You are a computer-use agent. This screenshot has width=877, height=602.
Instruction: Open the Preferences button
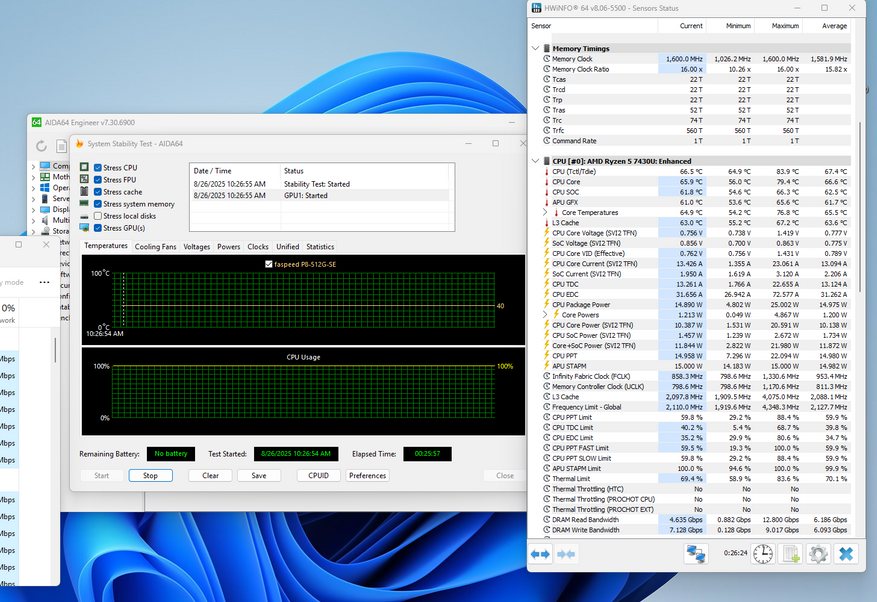(367, 476)
